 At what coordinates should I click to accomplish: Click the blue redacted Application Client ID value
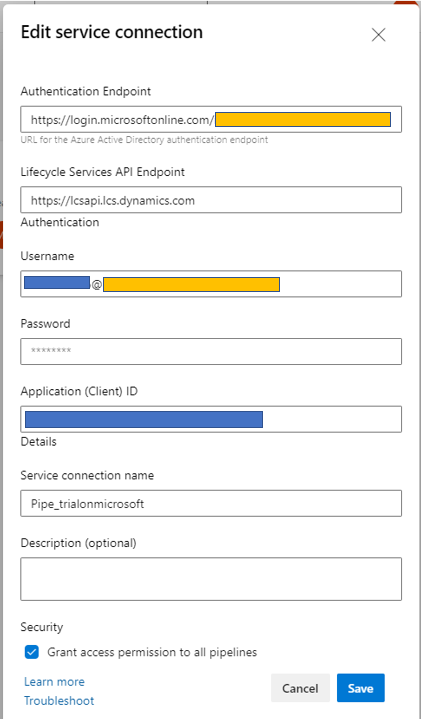144,420
